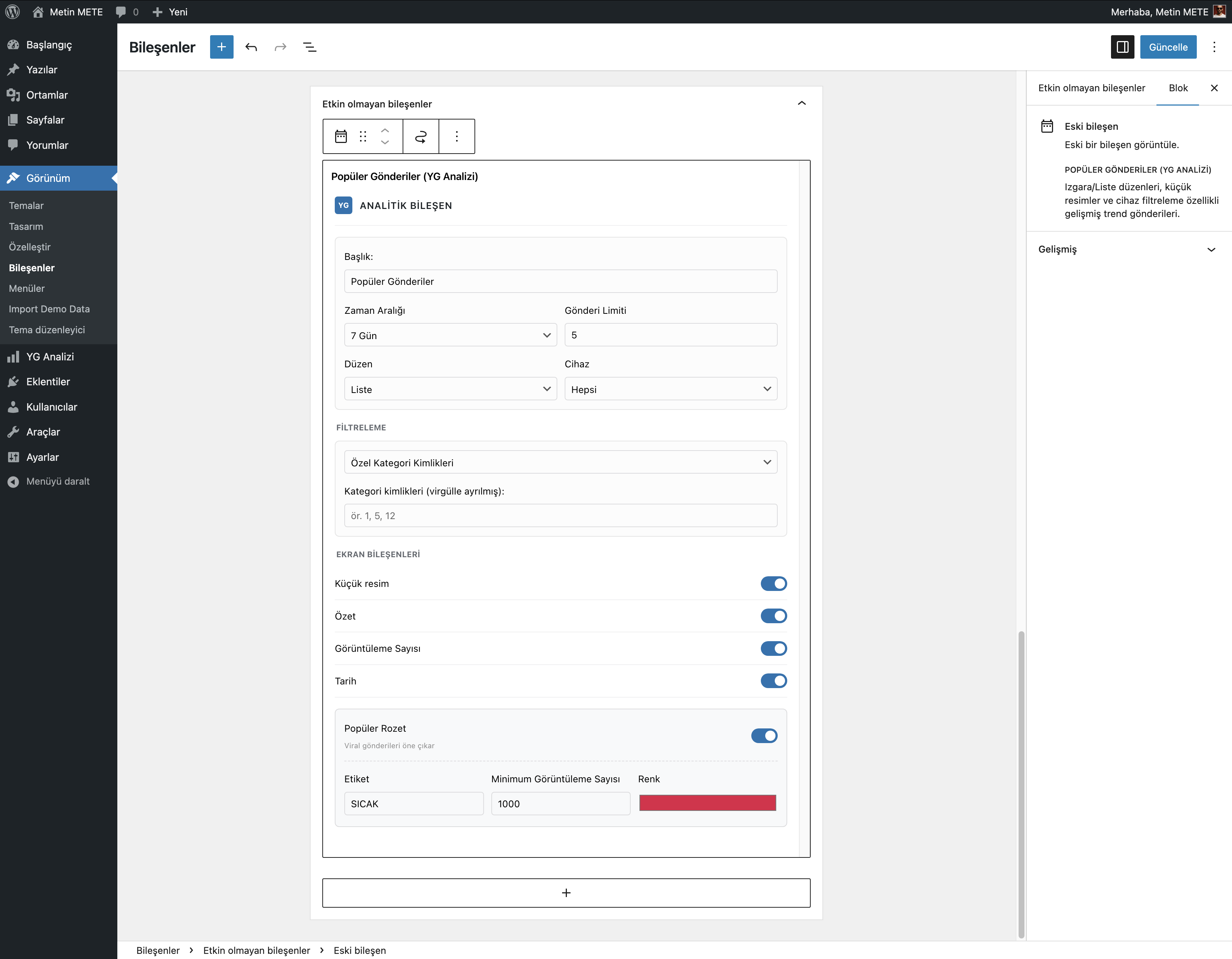1232x959 pixels.
Task: Click the red Renk color swatch
Action: [707, 803]
